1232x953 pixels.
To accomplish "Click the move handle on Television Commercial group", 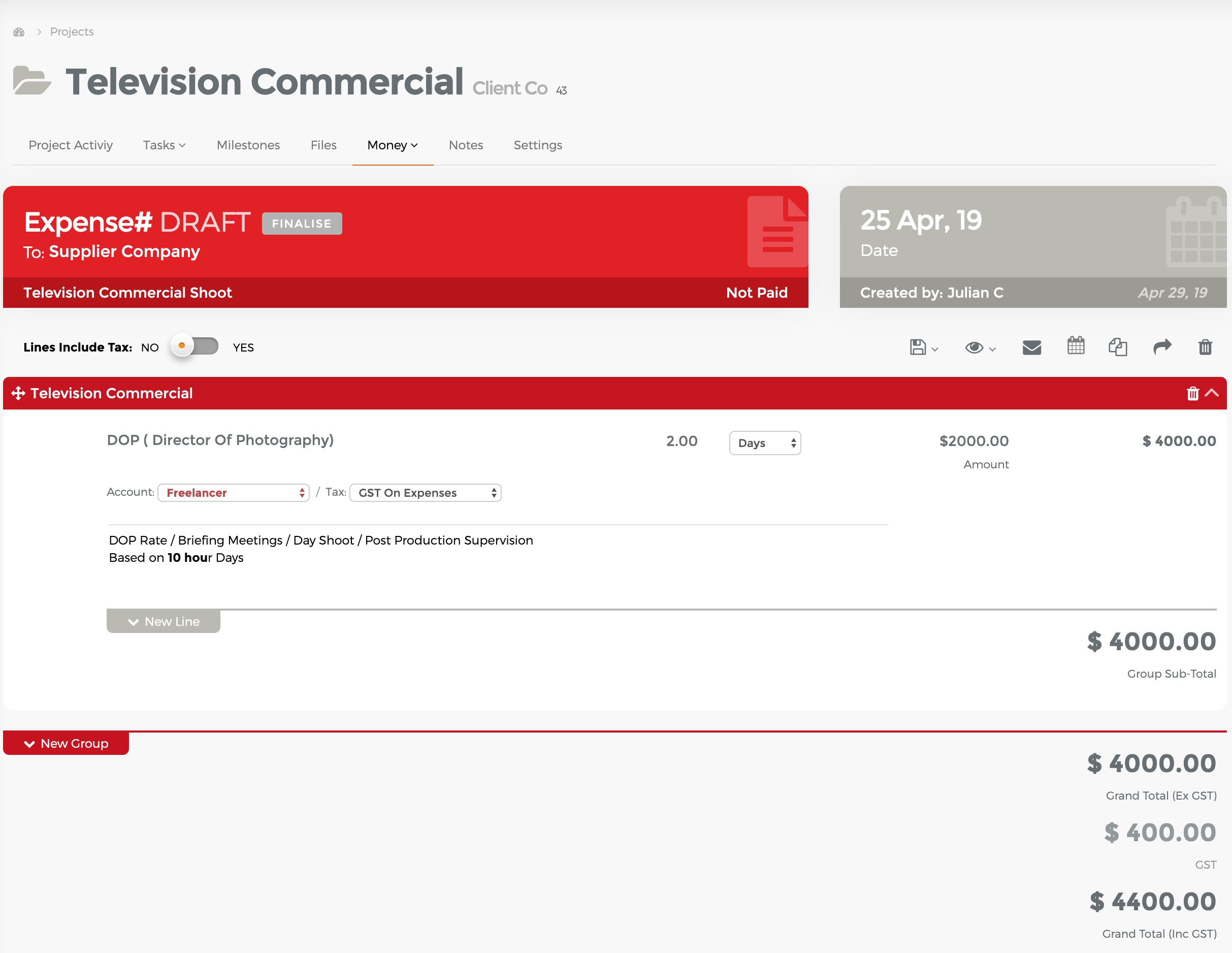I will [18, 393].
